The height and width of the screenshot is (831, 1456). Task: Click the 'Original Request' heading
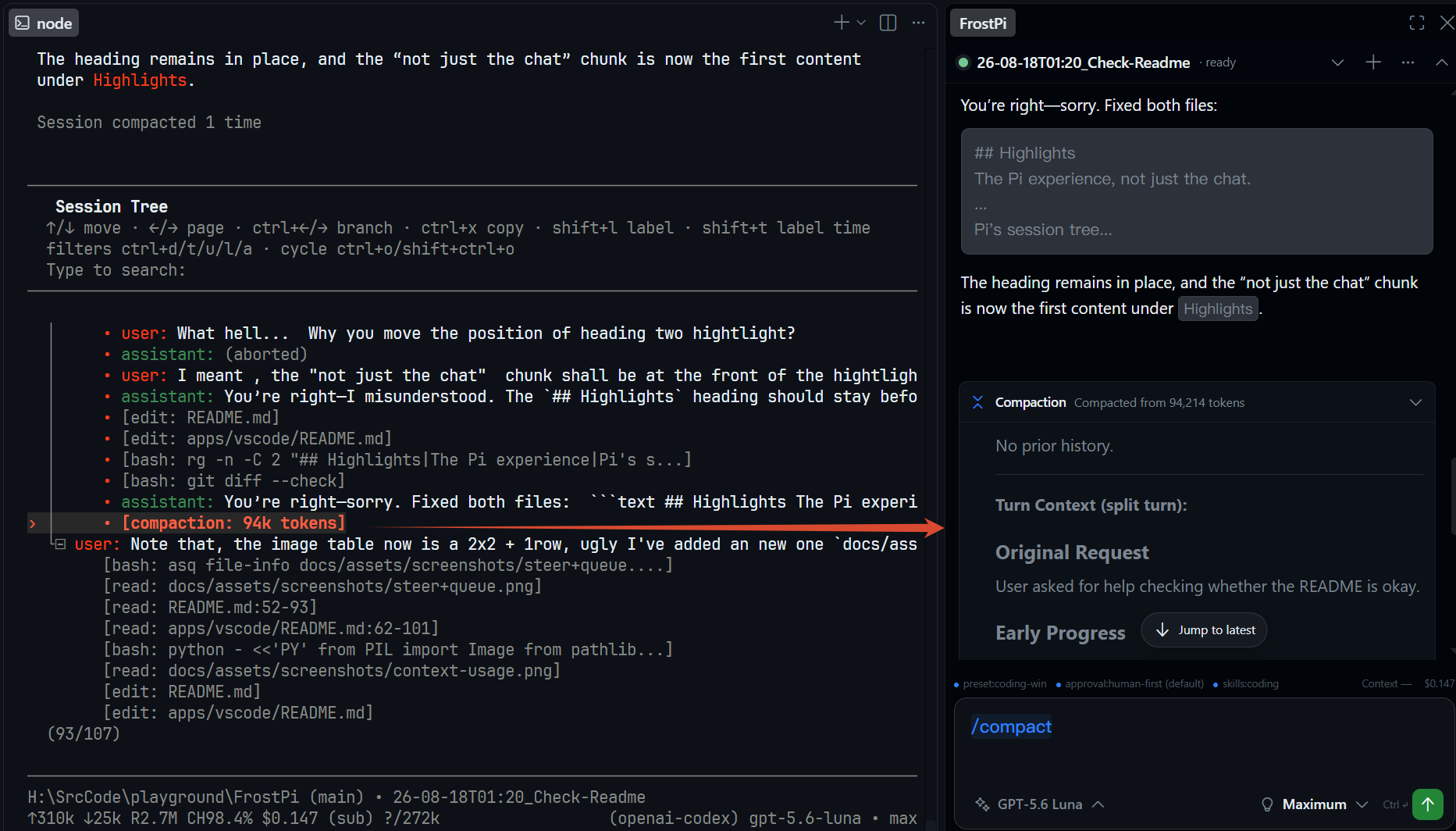pos(1072,553)
